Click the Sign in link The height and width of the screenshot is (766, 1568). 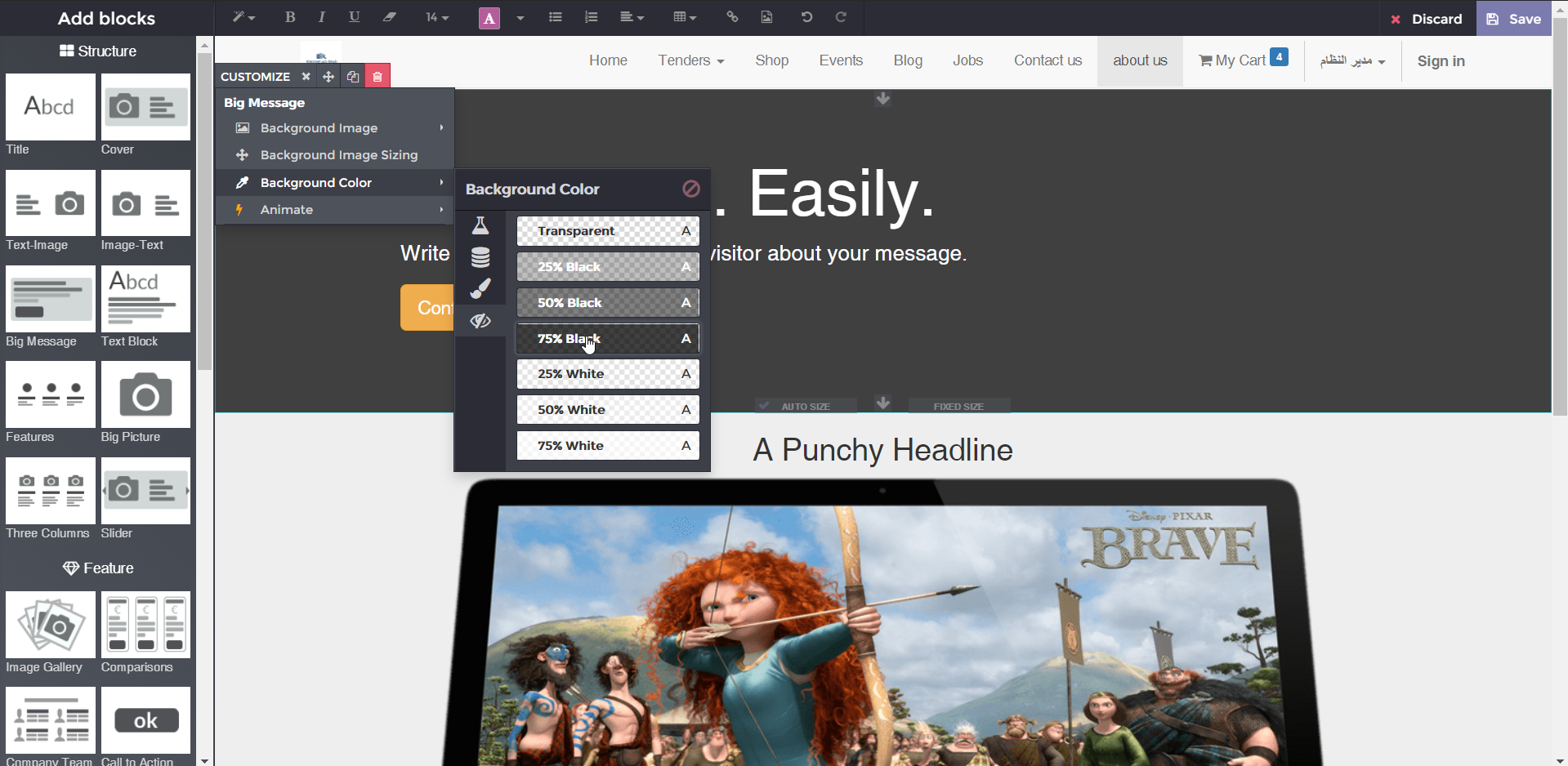click(1441, 61)
